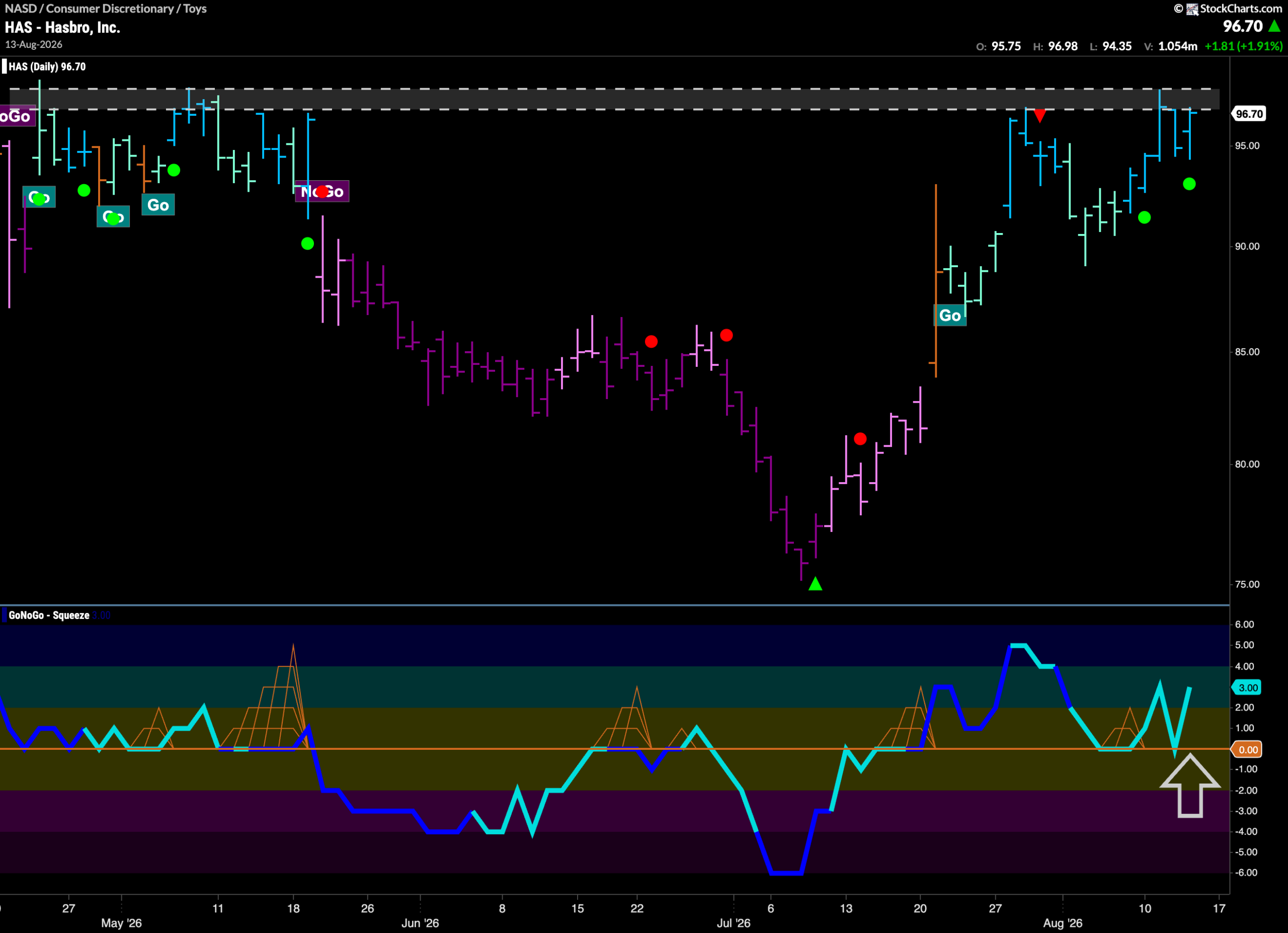Select the NoGo label after the May 18 bars

click(x=322, y=191)
